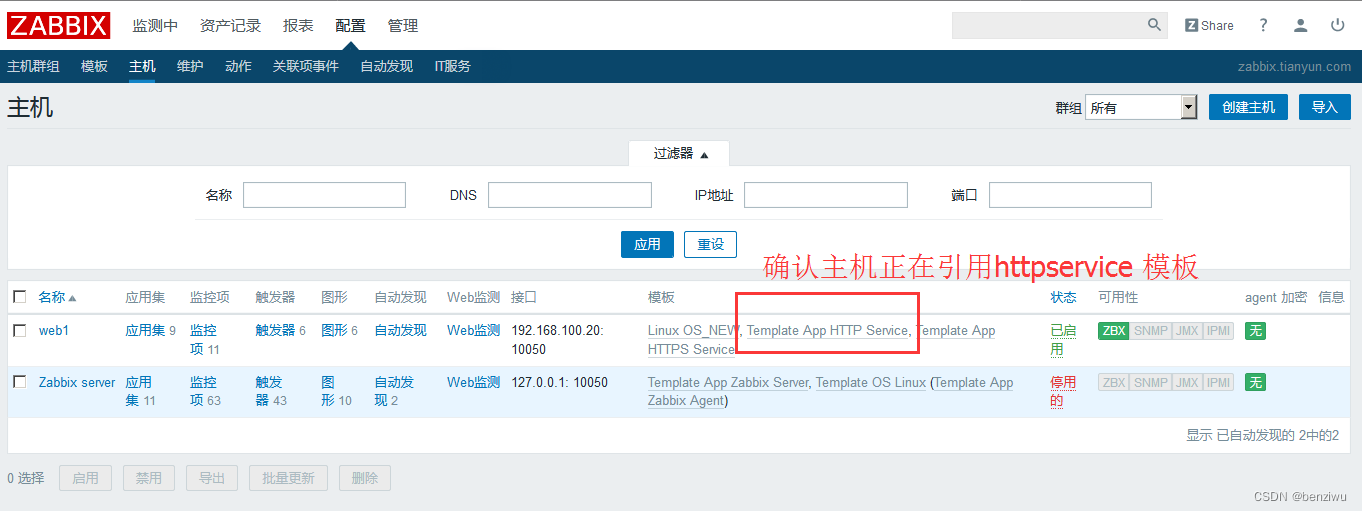Image resolution: width=1362 pixels, height=511 pixels.
Task: Open 应用集 for web1
Action: (145, 330)
